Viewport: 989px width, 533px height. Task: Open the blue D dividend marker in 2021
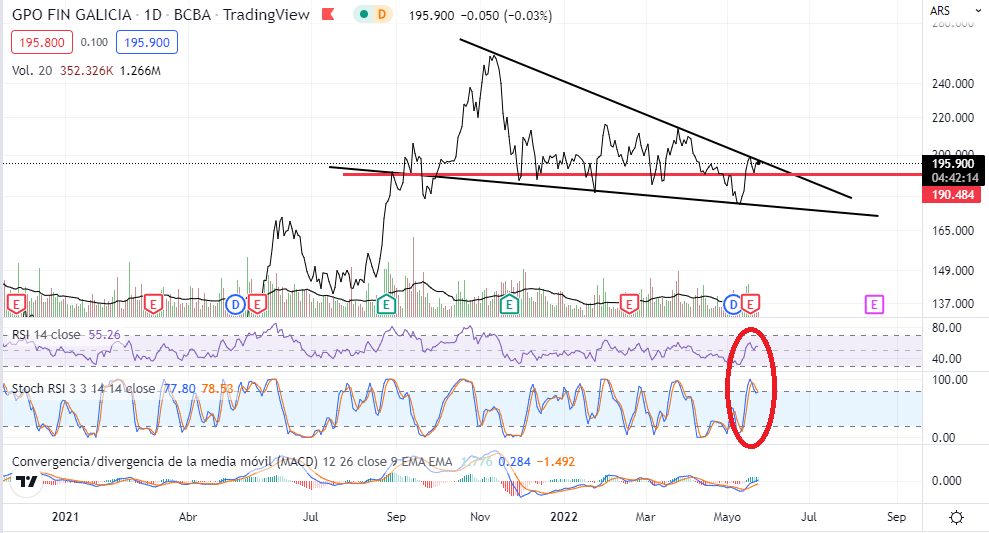(235, 305)
